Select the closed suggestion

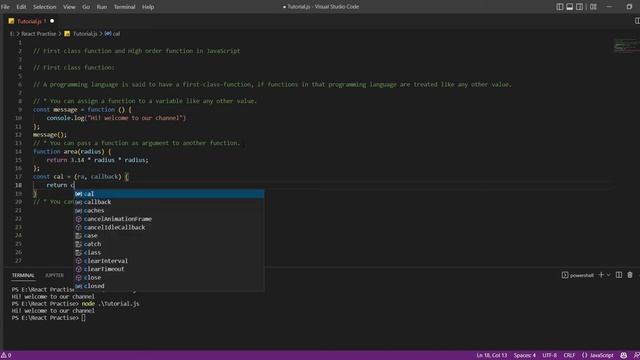169,286
